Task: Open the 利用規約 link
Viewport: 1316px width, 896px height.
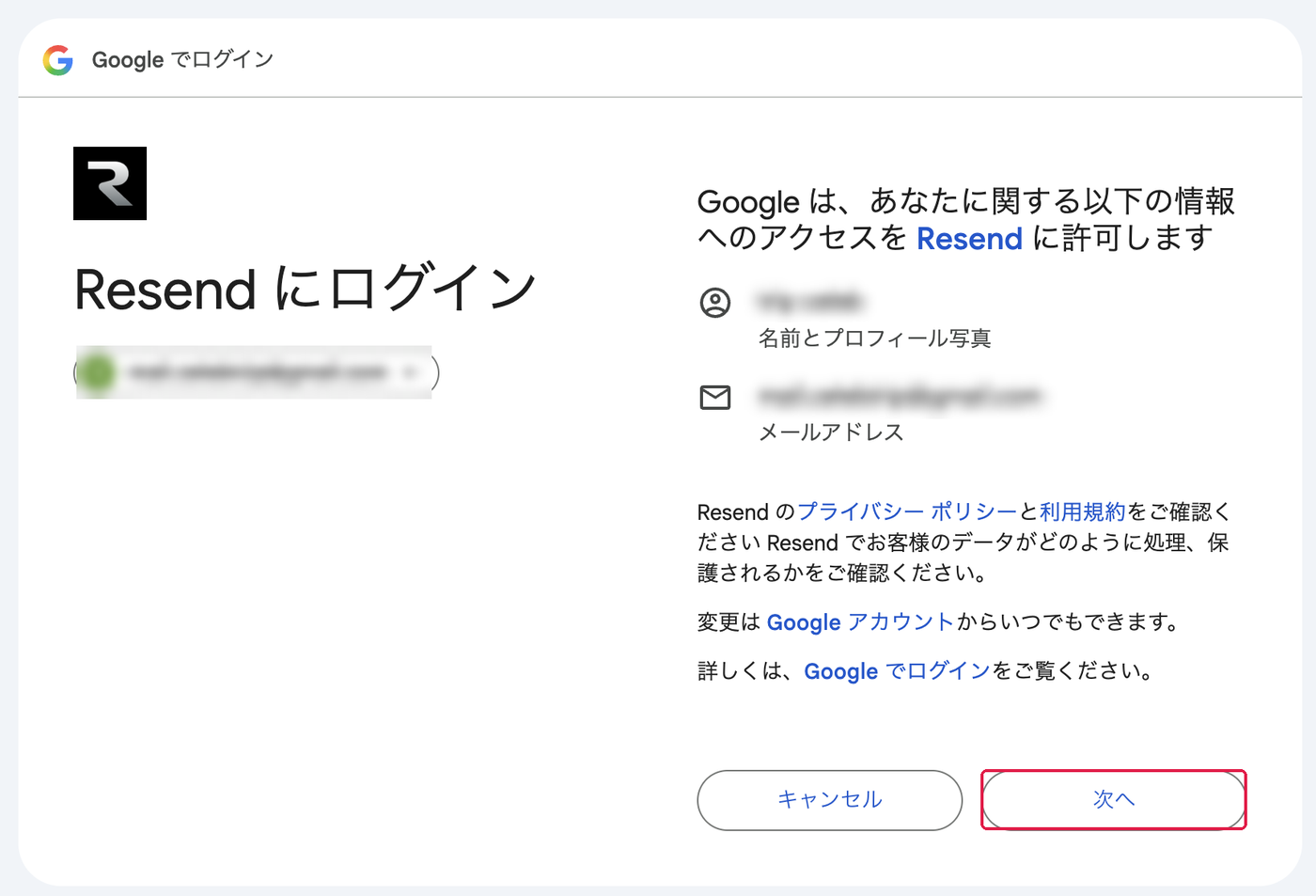Action: [1083, 511]
